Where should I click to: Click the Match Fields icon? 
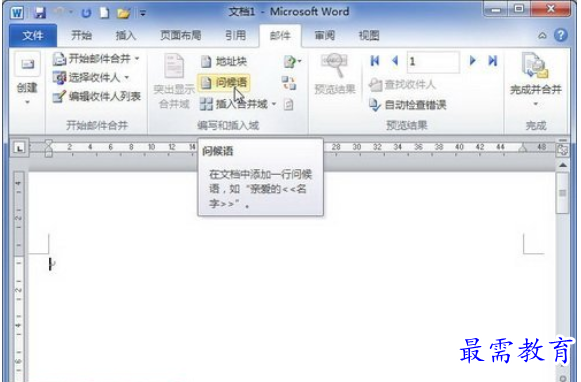click(289, 83)
